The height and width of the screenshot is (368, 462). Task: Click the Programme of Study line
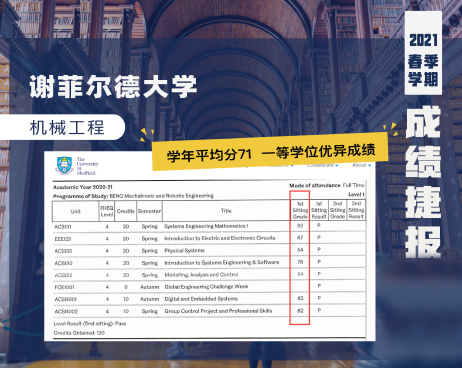tap(133, 196)
